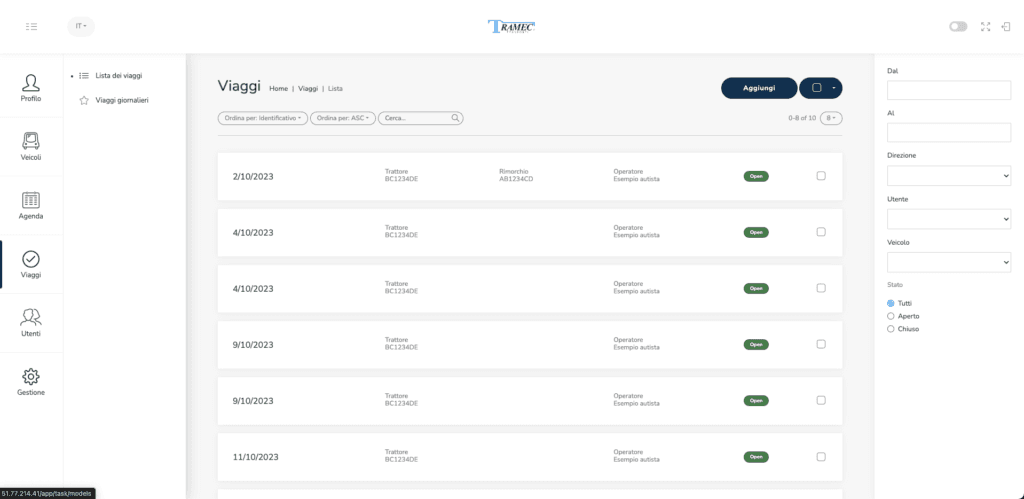
Task: Click the list icon beside Lista dei viaggi
Action: (84, 76)
